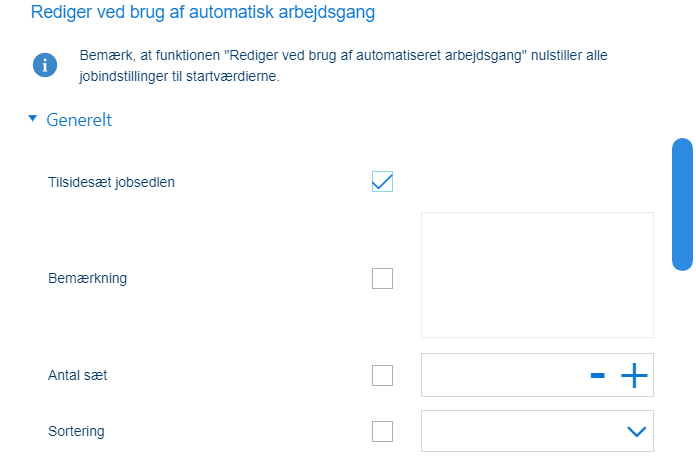Decrease Antal sæt with the minus icon
Viewport: 696px width, 459px height.
(x=597, y=376)
